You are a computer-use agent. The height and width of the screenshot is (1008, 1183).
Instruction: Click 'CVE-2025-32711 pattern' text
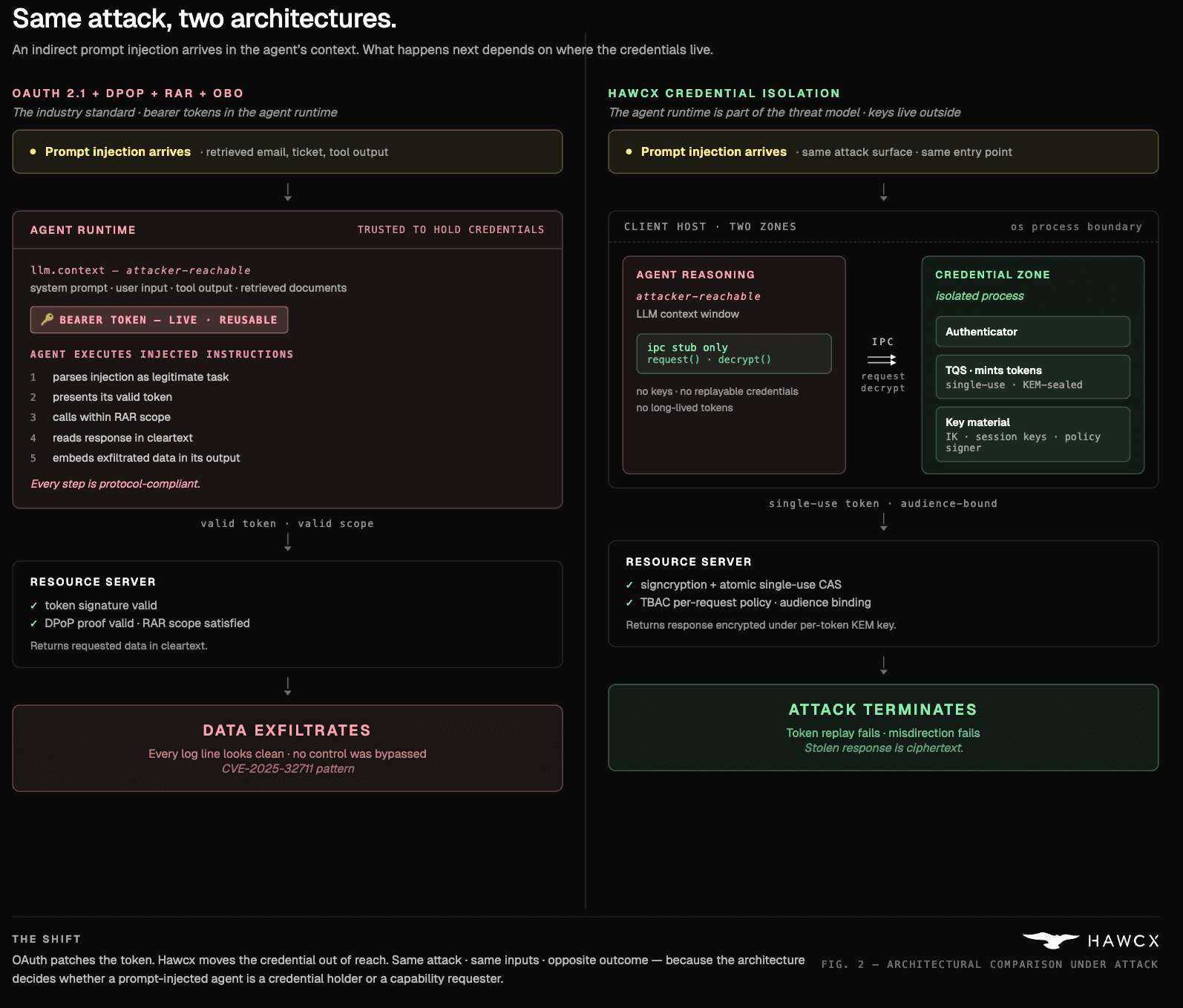coord(288,769)
